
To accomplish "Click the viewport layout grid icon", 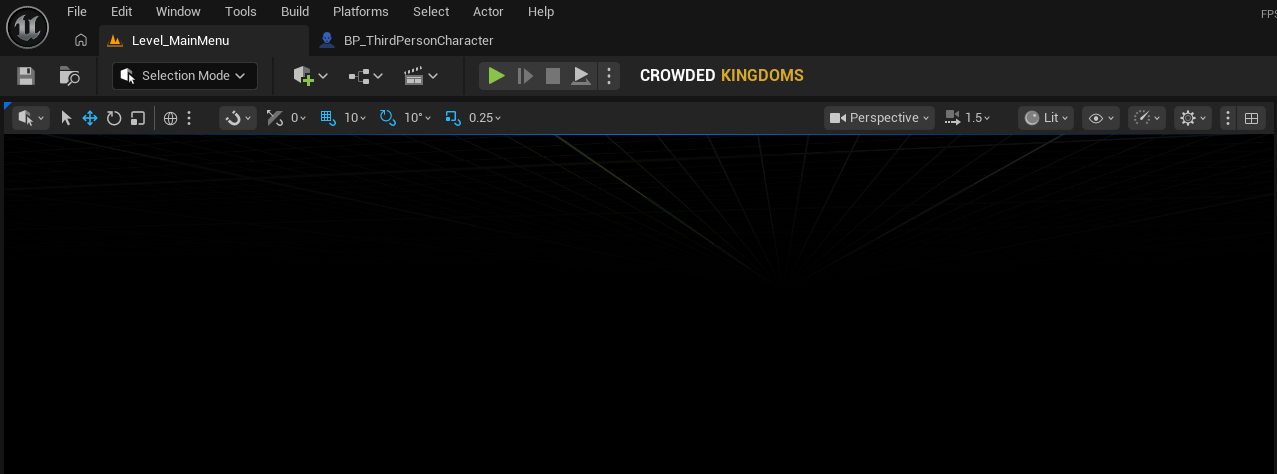I will pyautogui.click(x=1250, y=118).
